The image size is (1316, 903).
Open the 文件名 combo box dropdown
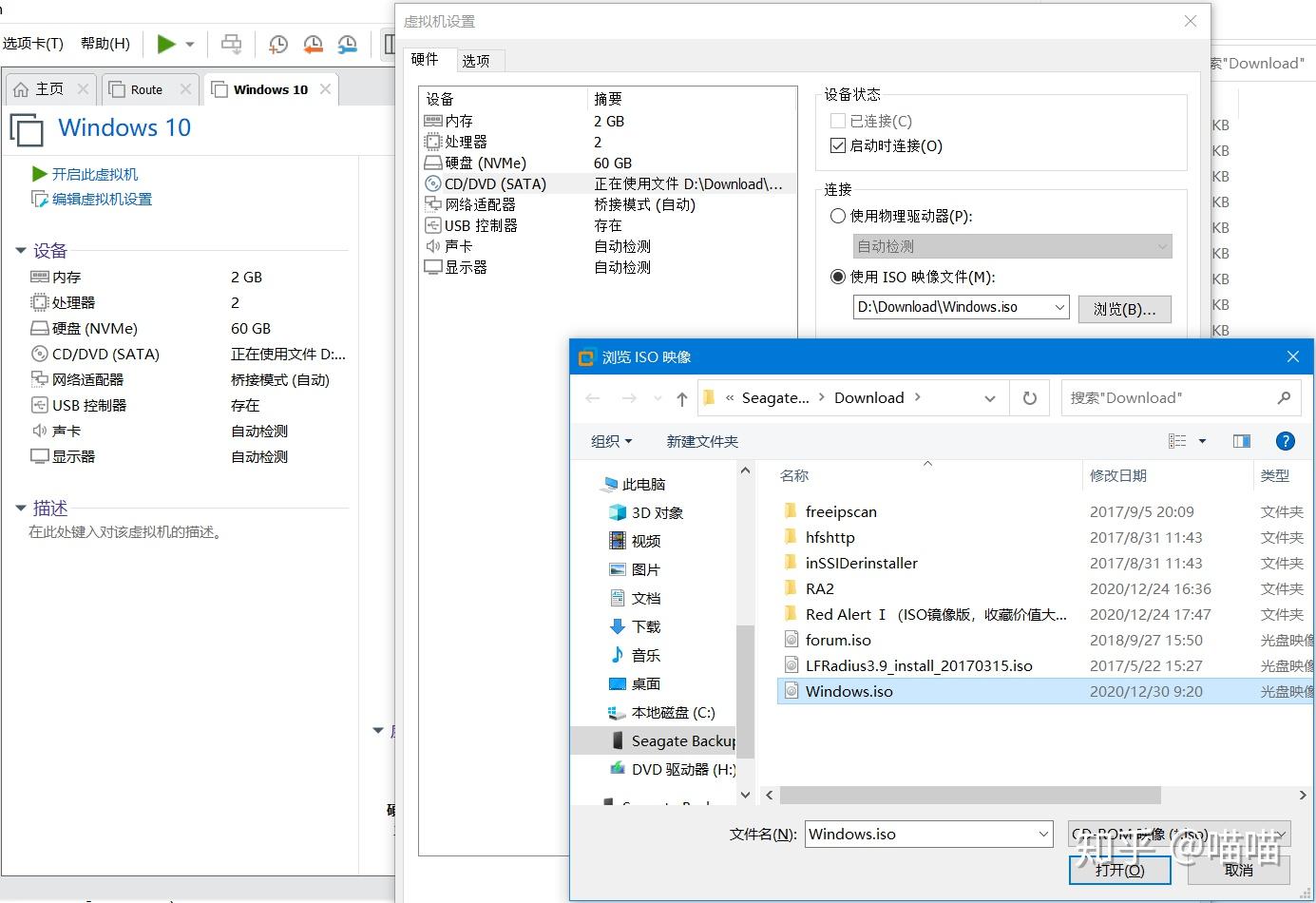pos(1043,835)
